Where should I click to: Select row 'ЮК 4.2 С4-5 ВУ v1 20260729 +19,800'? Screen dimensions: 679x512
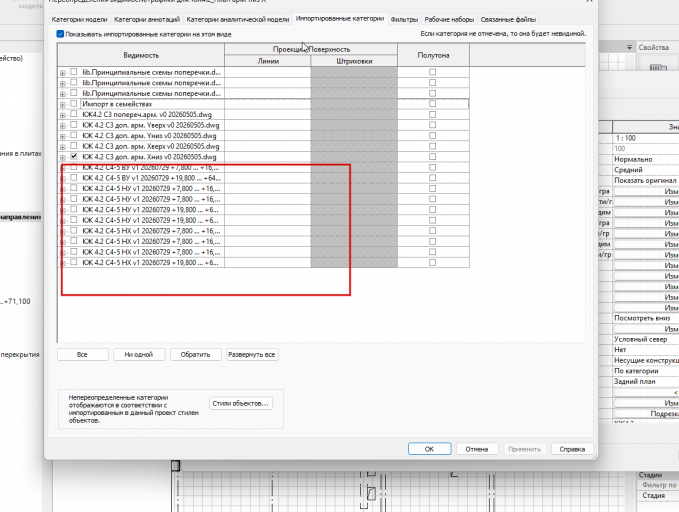[x=151, y=178]
